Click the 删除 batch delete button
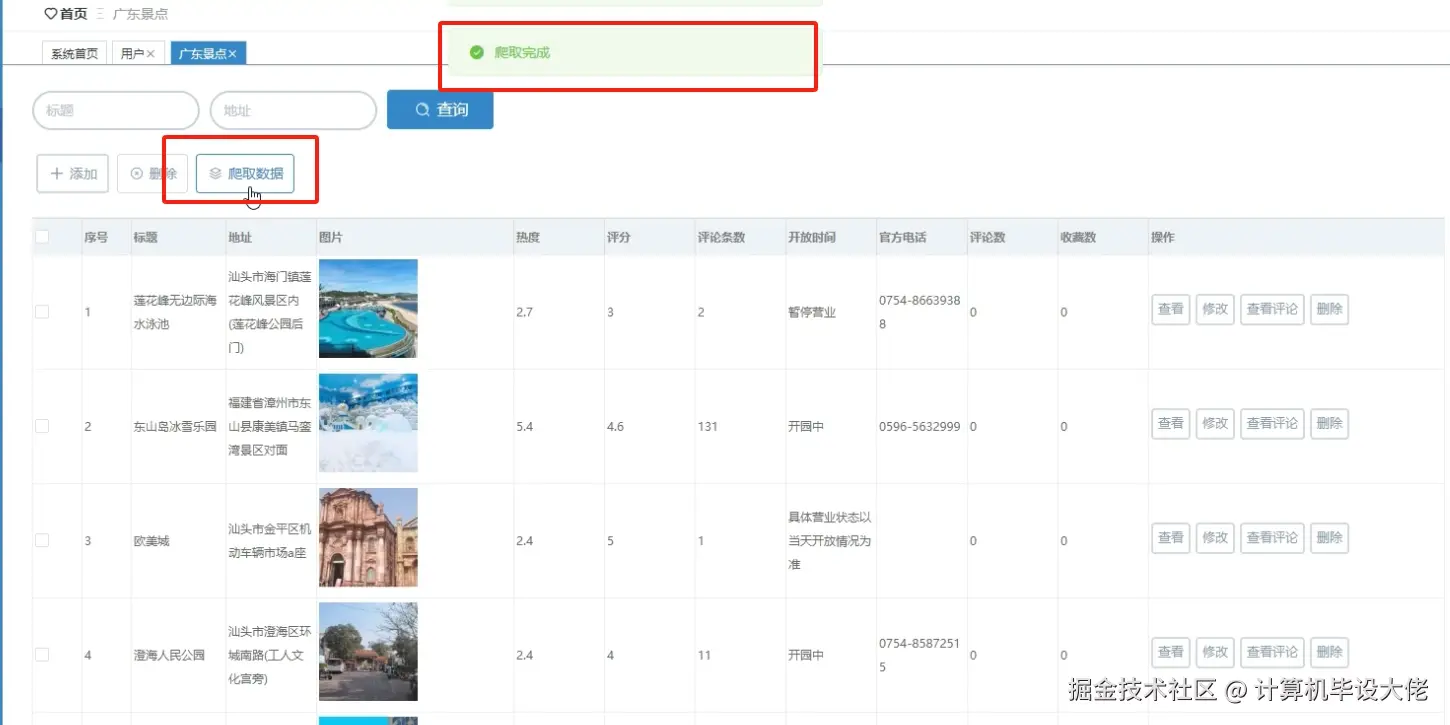Image resolution: width=1450 pixels, height=725 pixels. pyautogui.click(x=153, y=173)
